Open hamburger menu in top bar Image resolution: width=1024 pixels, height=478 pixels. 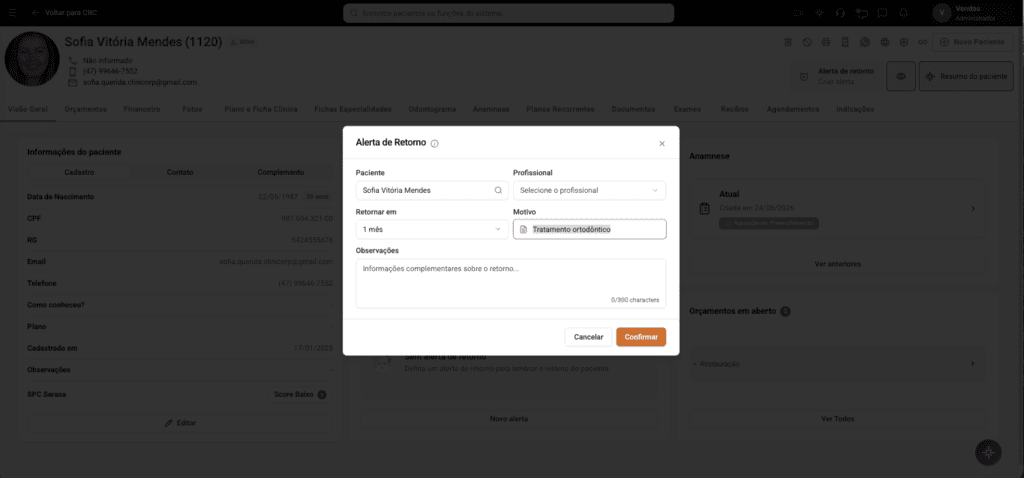pyautogui.click(x=13, y=12)
